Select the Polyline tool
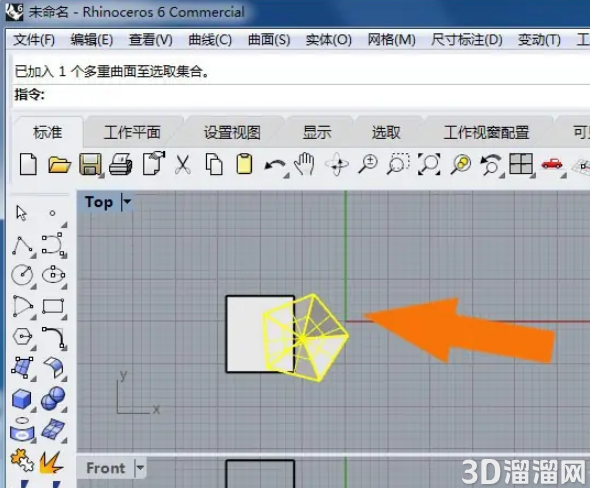This screenshot has width=590, height=488. point(23,245)
